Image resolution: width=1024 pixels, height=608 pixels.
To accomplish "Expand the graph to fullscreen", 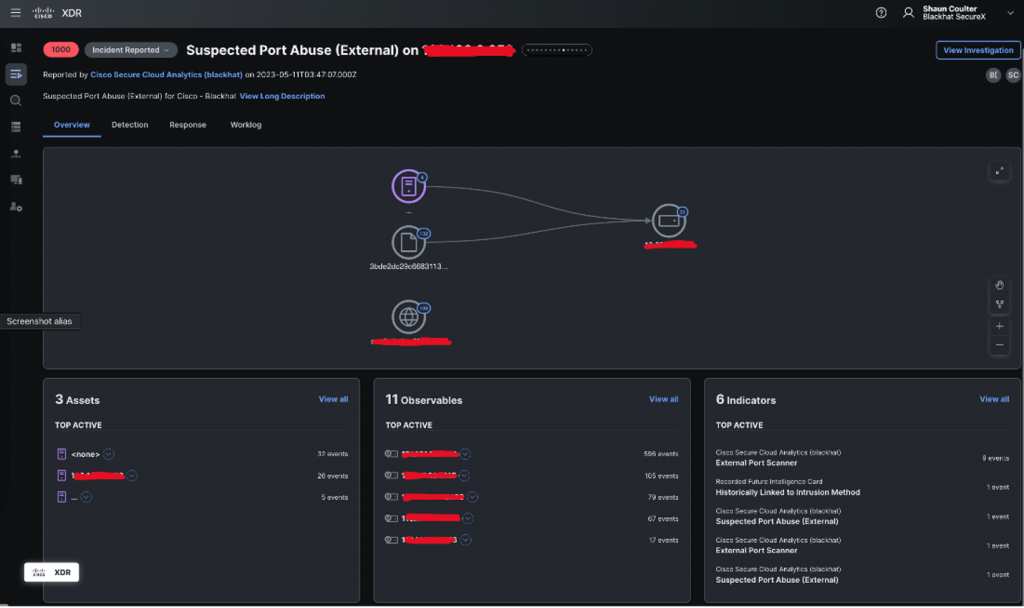I will click(x=999, y=171).
